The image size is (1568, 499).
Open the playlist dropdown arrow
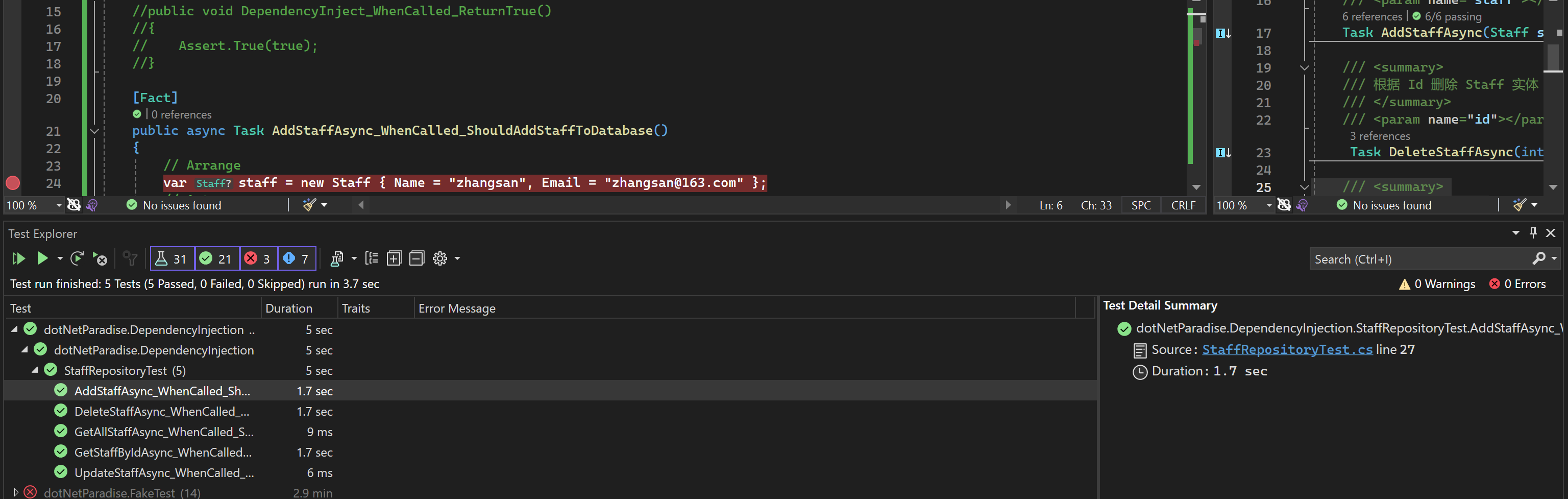point(354,258)
